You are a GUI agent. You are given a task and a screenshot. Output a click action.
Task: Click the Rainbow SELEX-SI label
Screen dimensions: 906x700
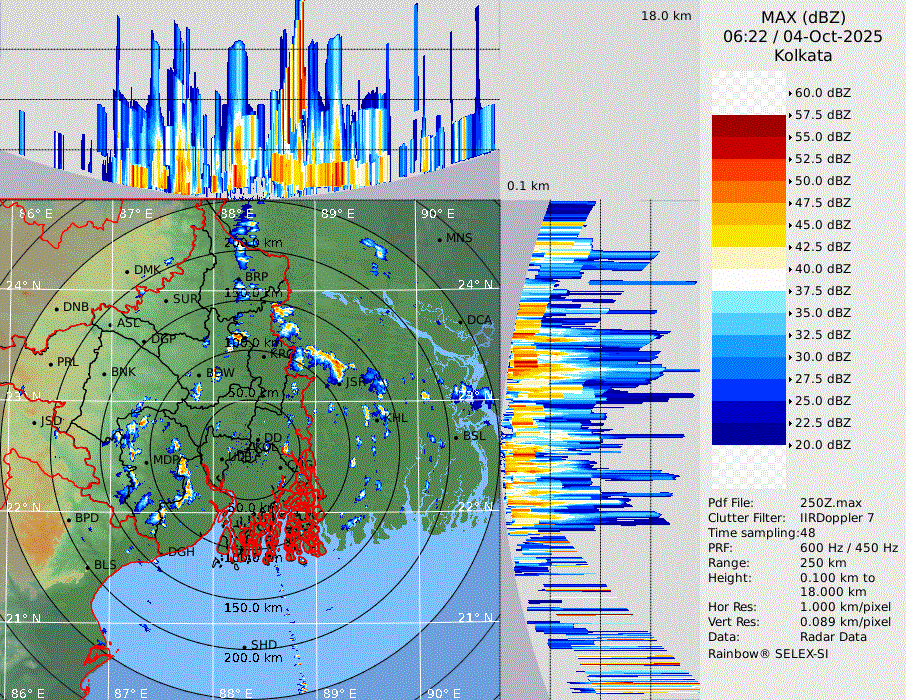[768, 653]
